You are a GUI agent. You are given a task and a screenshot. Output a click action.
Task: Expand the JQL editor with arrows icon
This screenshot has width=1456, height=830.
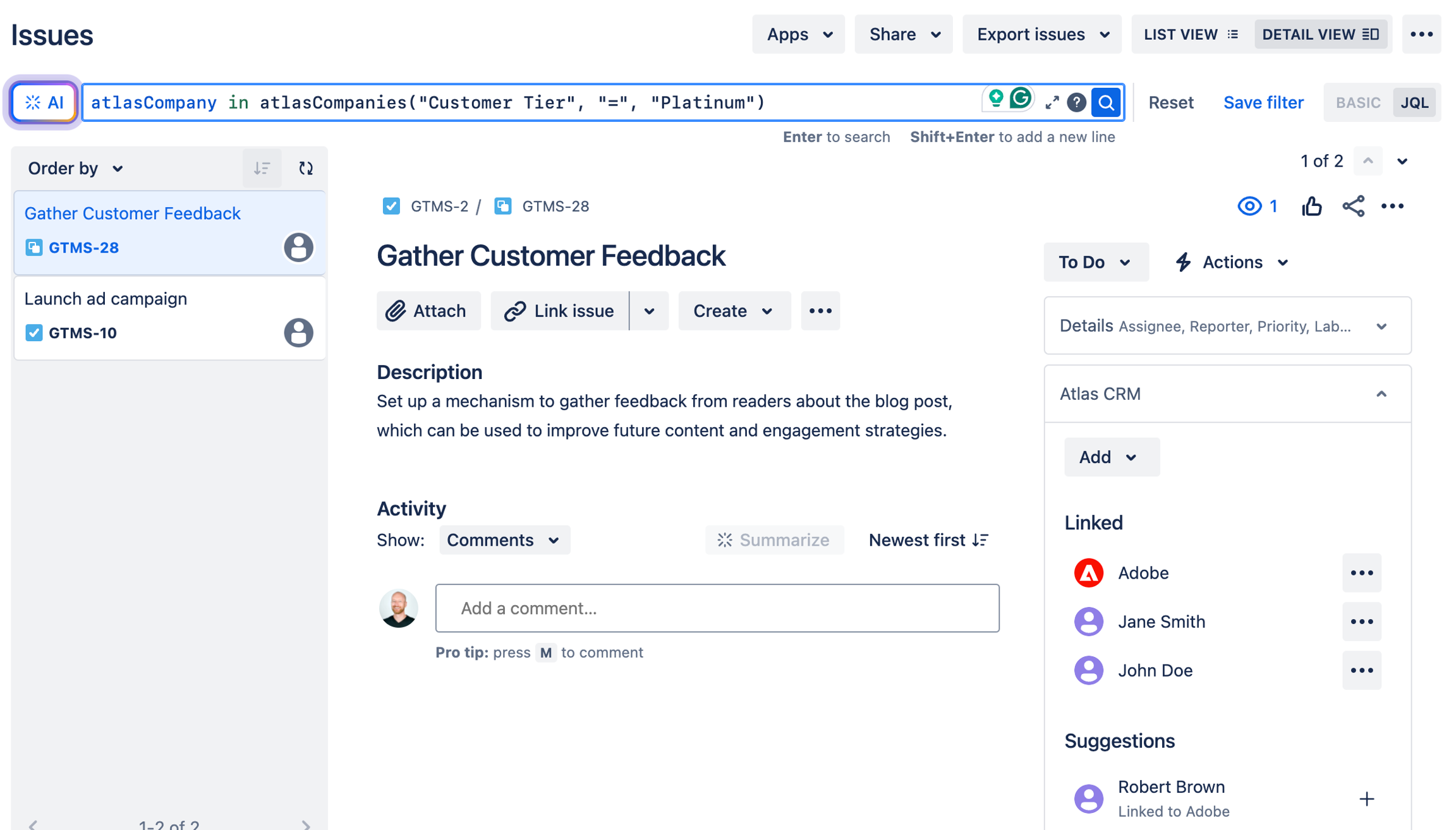[x=1052, y=102]
